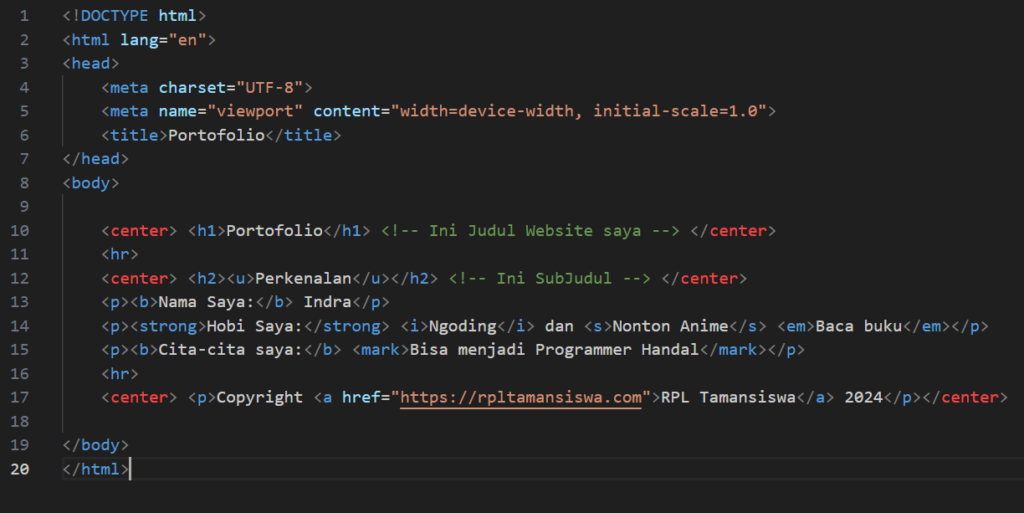1024x513 pixels.
Task: Click the 'Ini Judul Website saya' comment
Action: pyautogui.click(x=530, y=230)
